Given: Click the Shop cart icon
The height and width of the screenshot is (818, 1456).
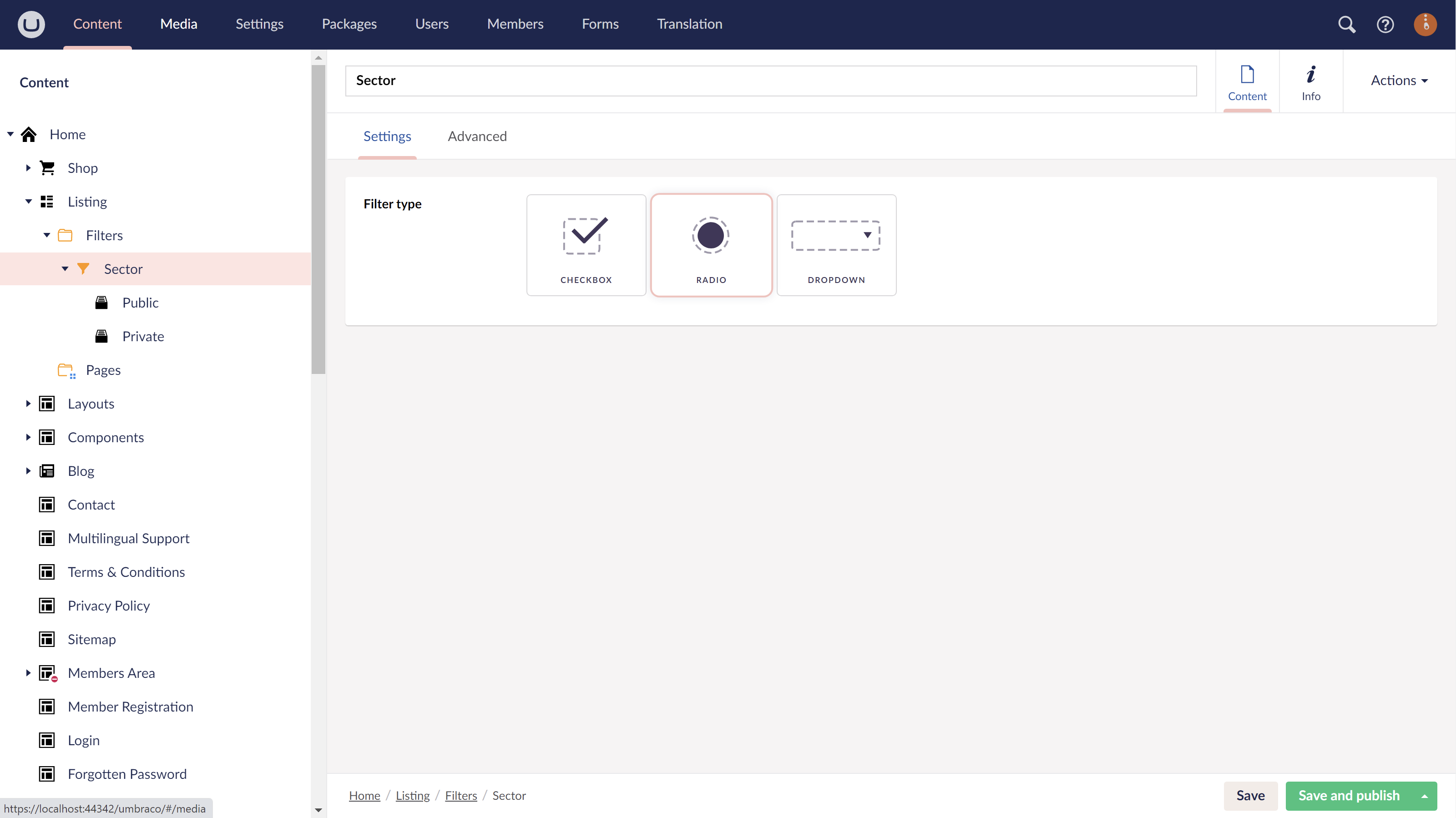Looking at the screenshot, I should click(47, 168).
